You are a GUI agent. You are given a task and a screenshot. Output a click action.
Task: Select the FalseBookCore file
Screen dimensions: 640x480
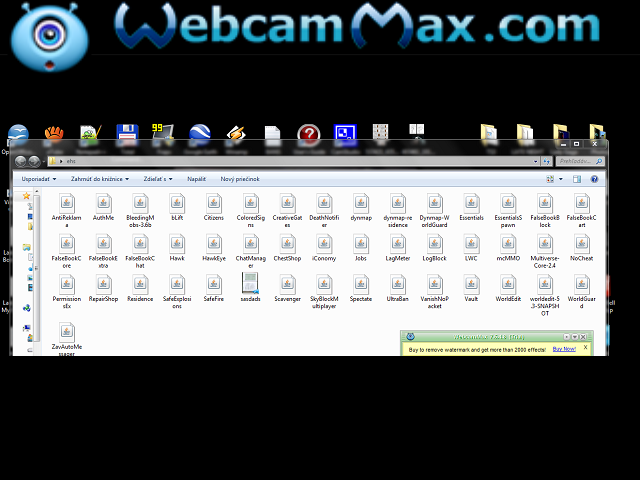tap(67, 251)
